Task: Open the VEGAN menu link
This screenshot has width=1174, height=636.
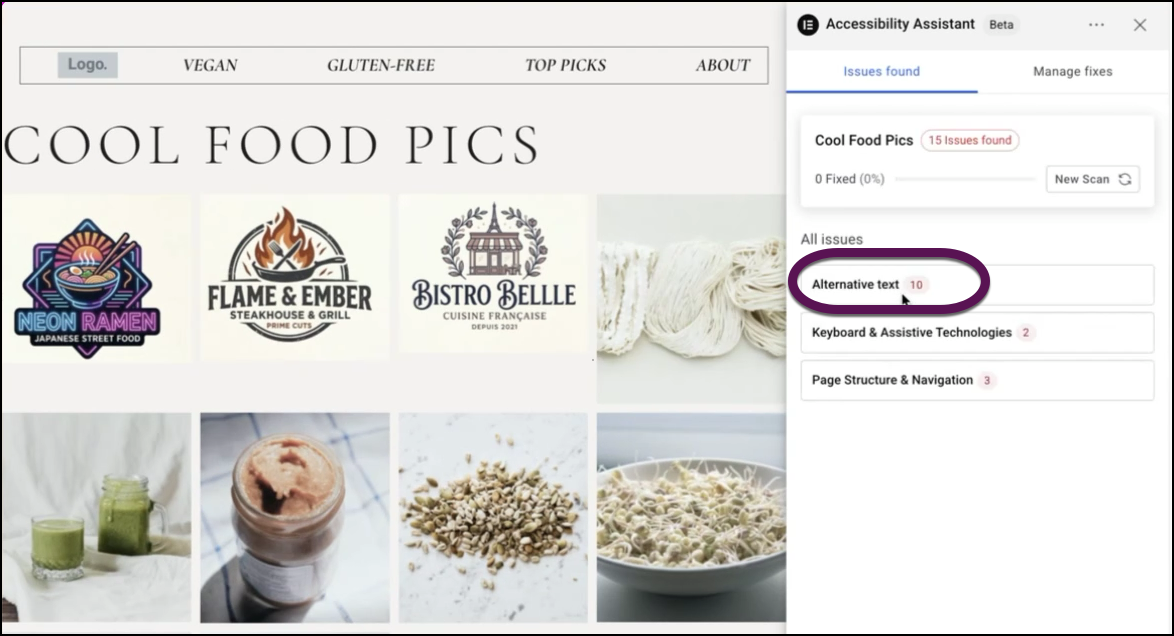Action: [210, 66]
